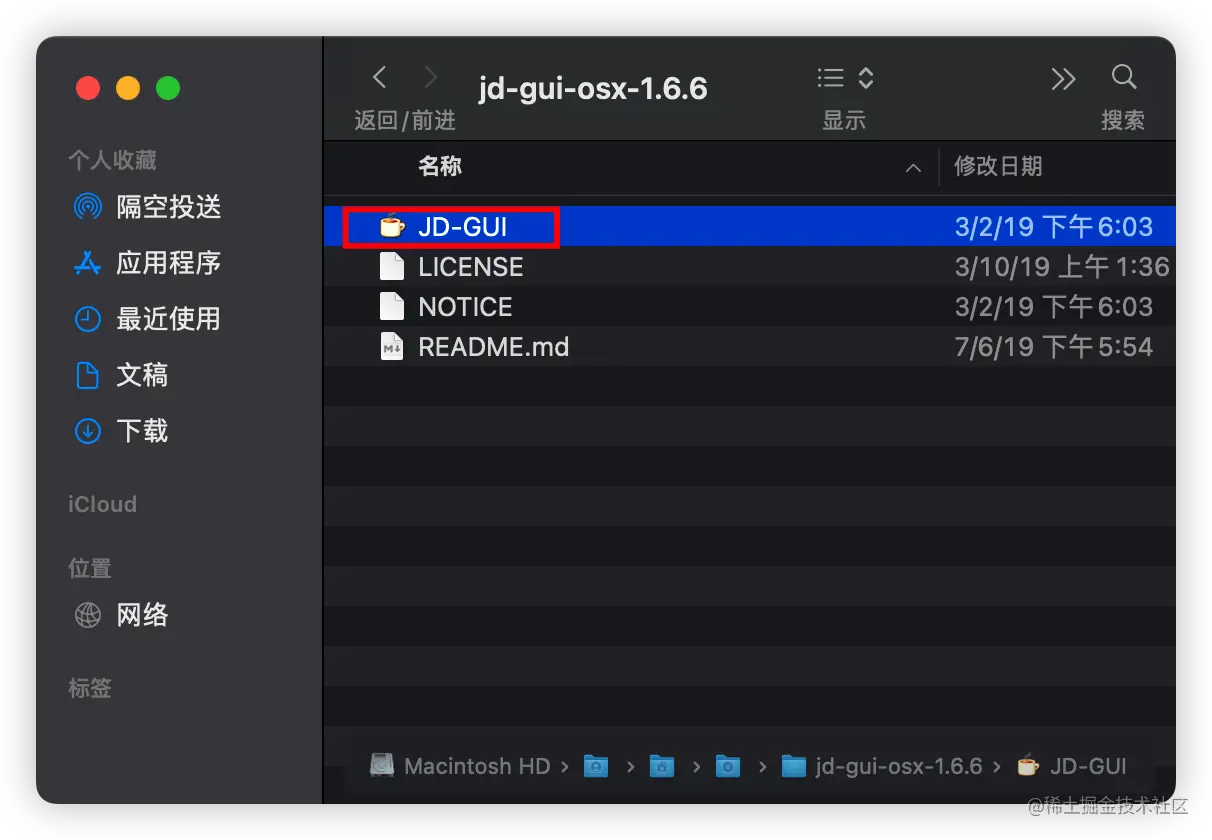Open Network in the sidebar
The width and height of the screenshot is (1212, 840).
click(142, 615)
